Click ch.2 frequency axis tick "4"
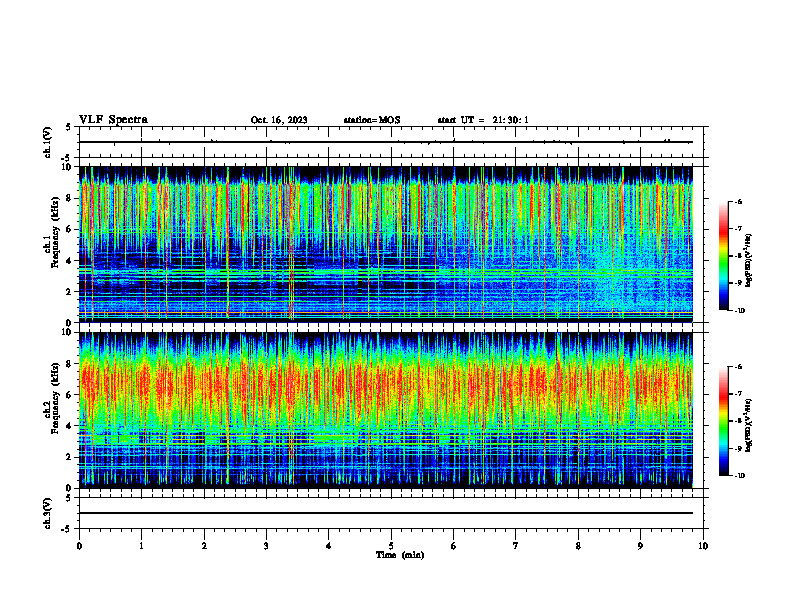Screen dimensions: 792x612 pyautogui.click(x=70, y=426)
